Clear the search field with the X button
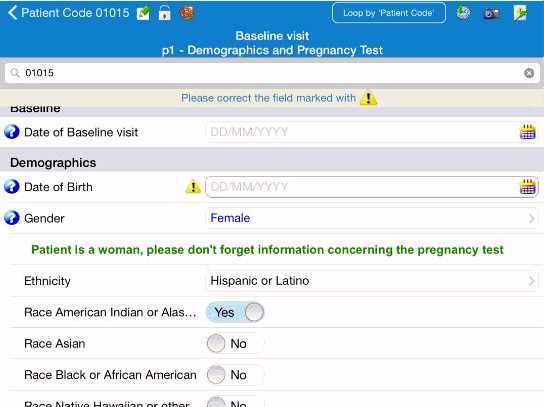Viewport: 544px width, 407px height. [529, 73]
